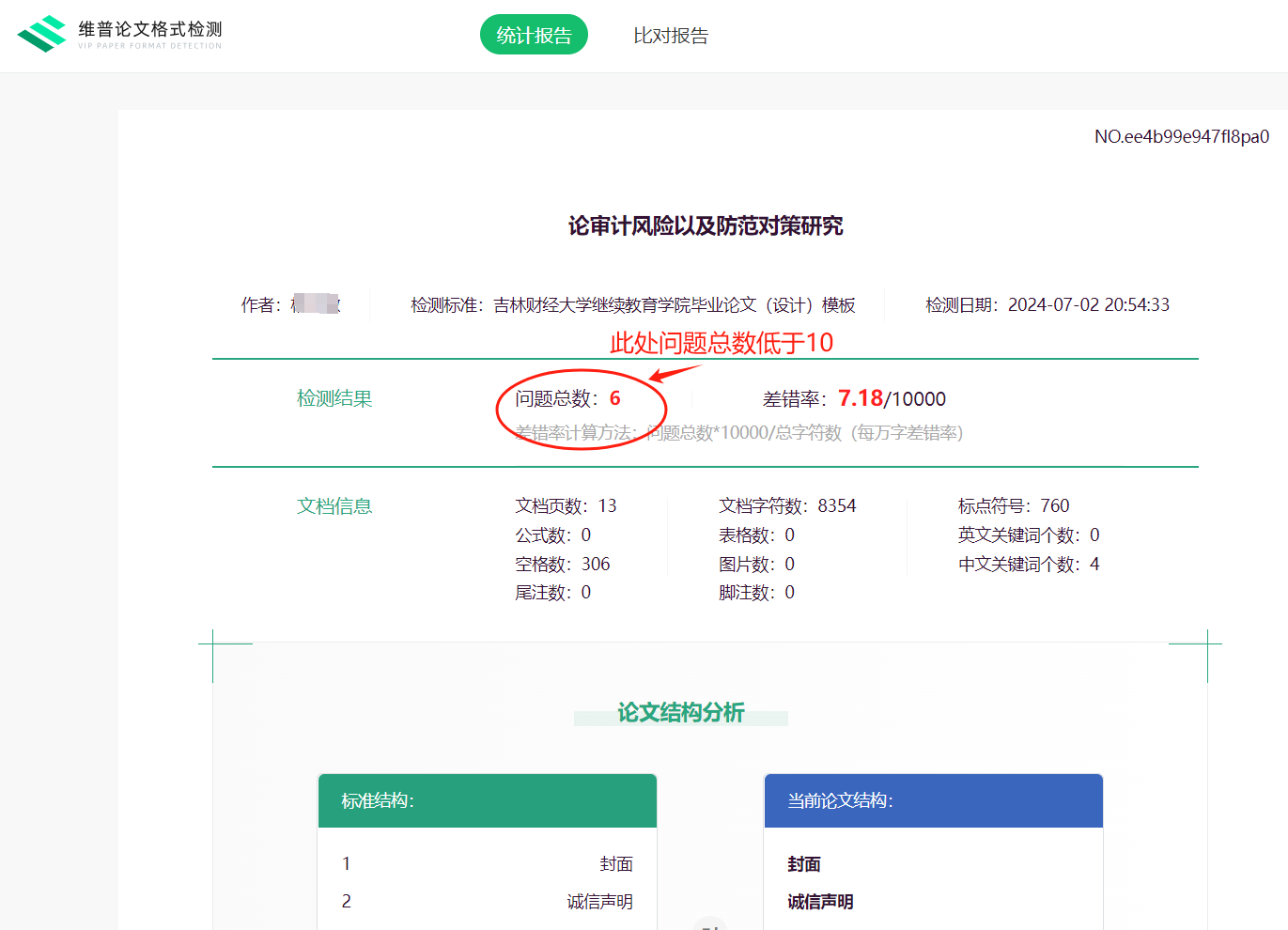Expand the 论文结构分析 heading

point(681,713)
